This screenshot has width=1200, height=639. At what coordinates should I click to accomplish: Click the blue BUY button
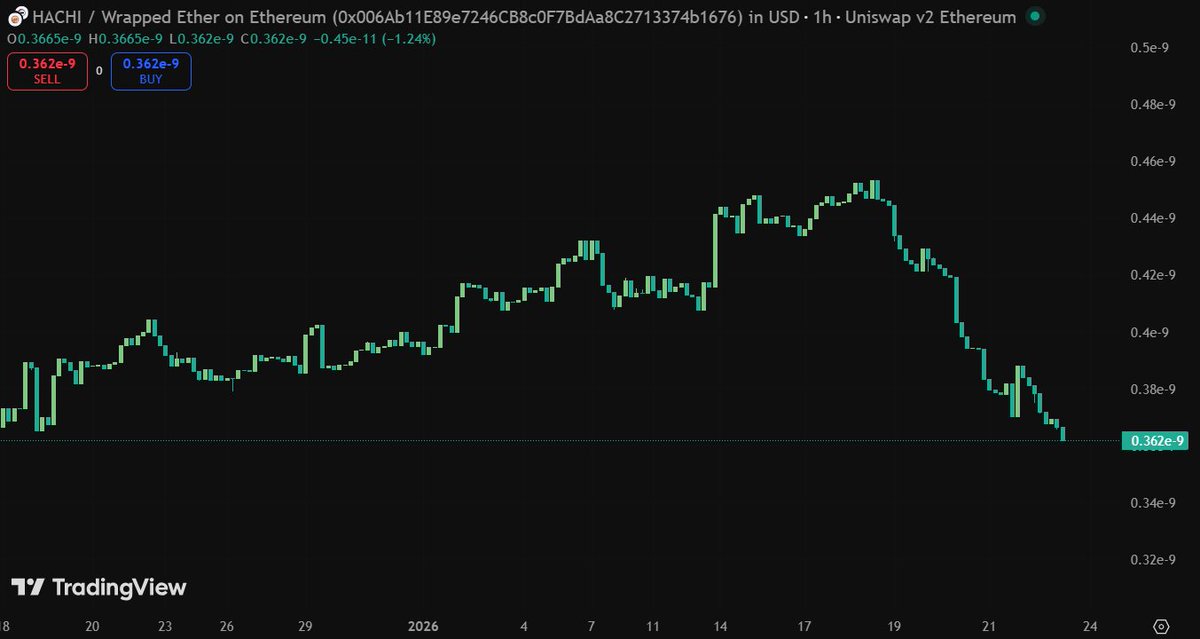pyautogui.click(x=151, y=71)
